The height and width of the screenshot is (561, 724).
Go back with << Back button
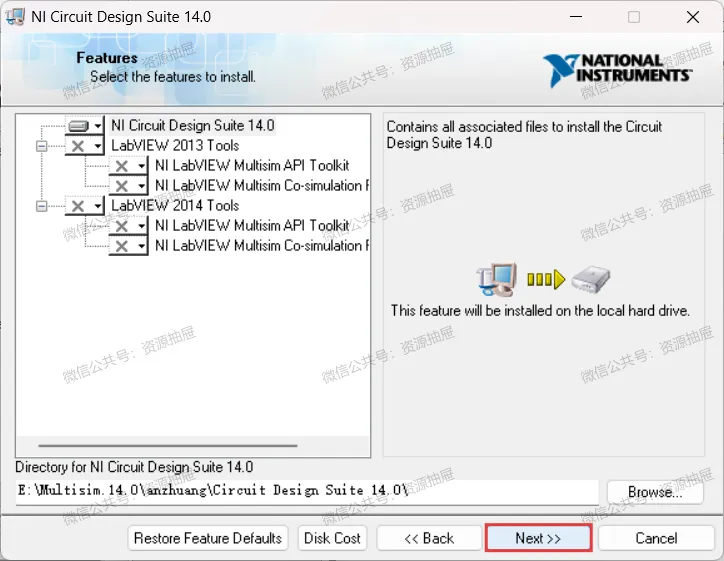coord(429,538)
